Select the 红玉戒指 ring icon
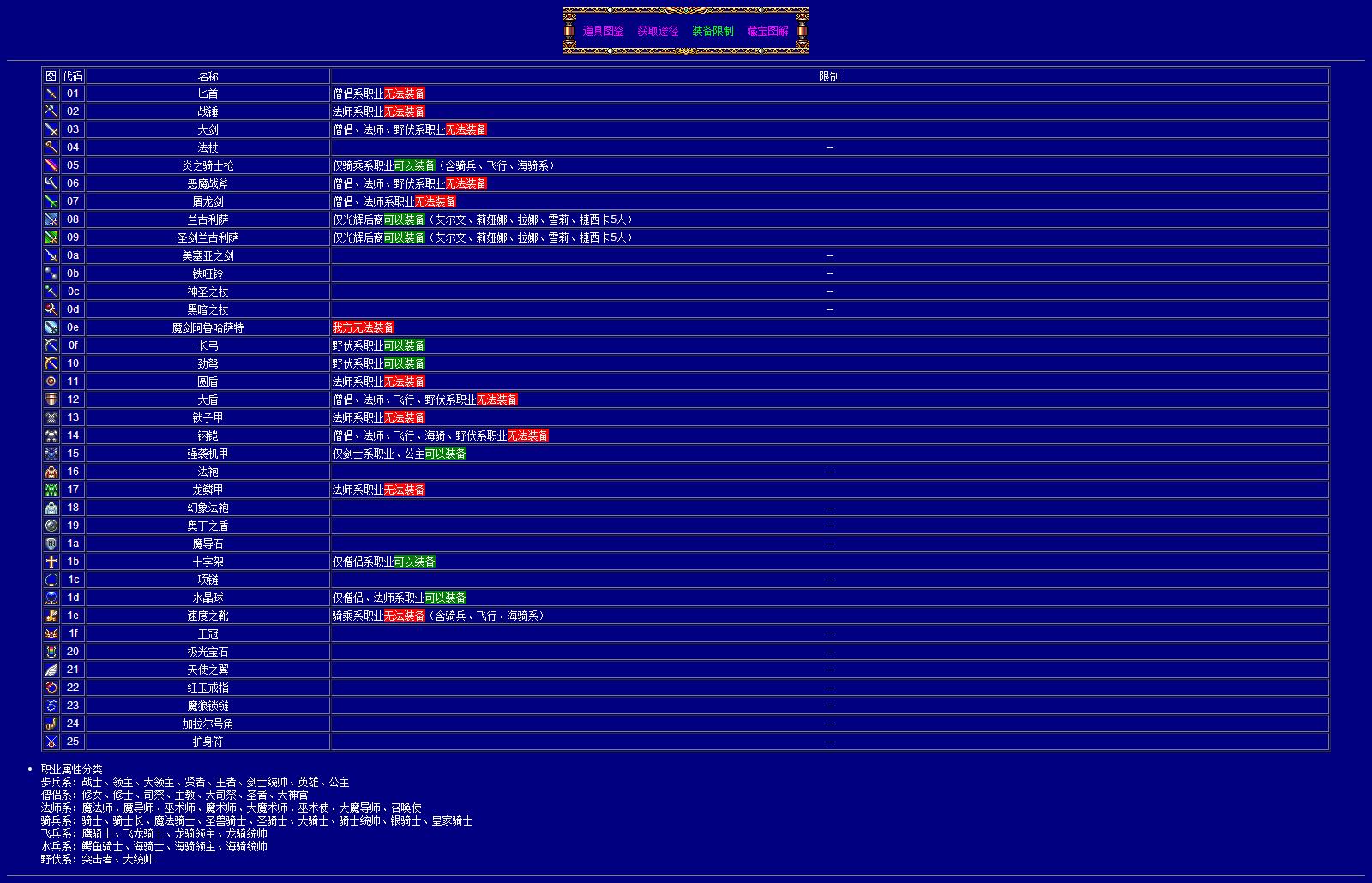 pos(51,688)
